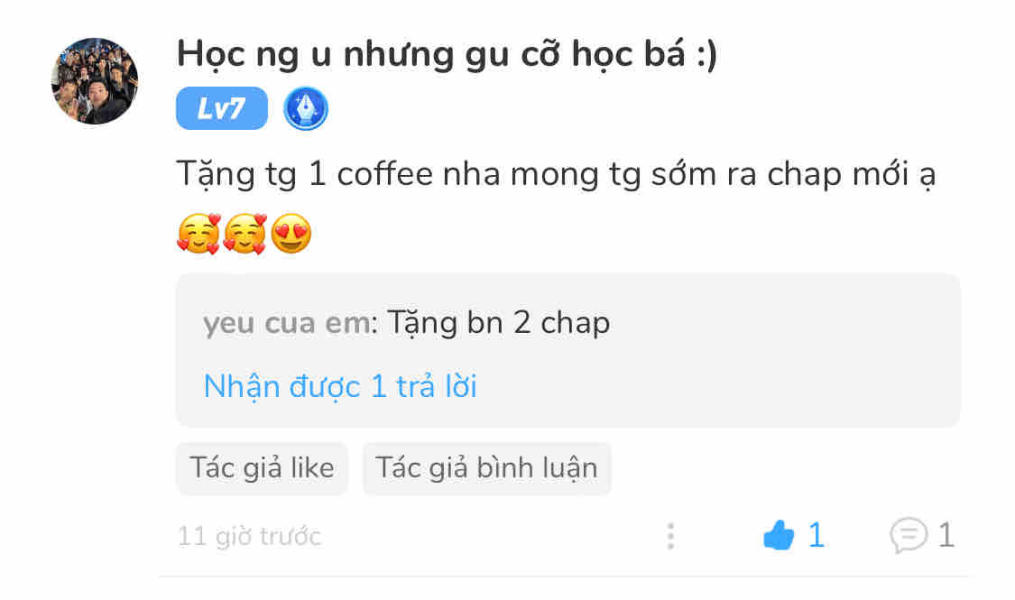Click the Lv7 level badge
The height and width of the screenshot is (600, 1015).
[222, 108]
